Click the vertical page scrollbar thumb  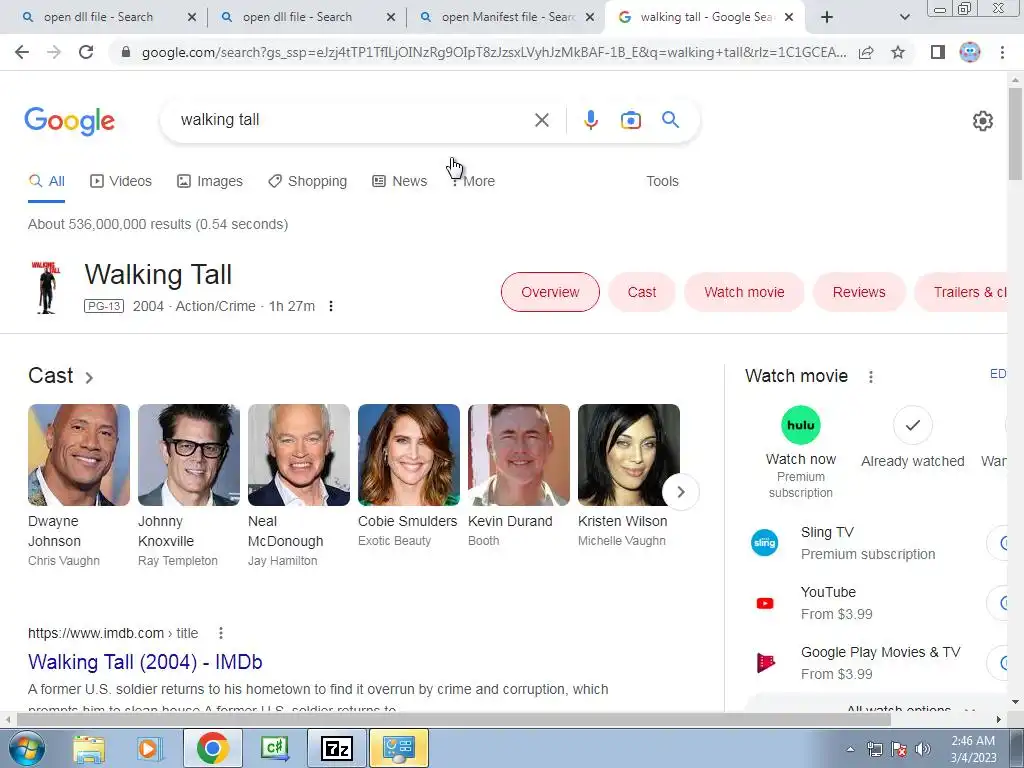[x=1015, y=133]
